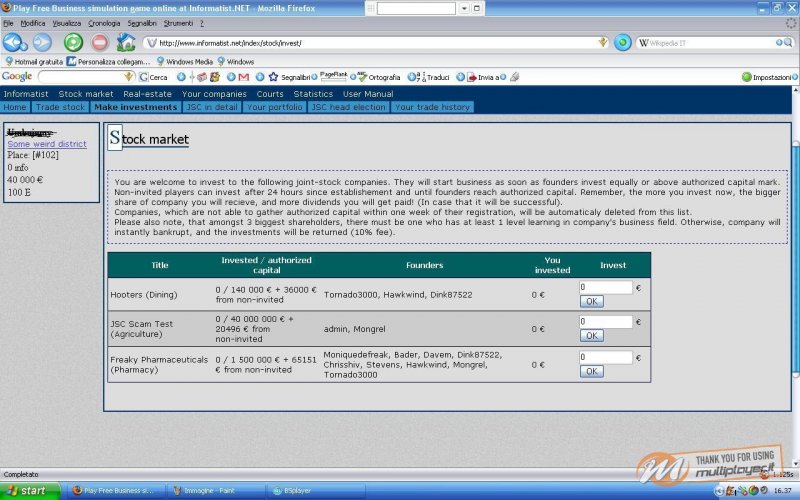Image resolution: width=800 pixels, height=500 pixels.
Task: Go back with the browser Back arrow
Action: 13,42
